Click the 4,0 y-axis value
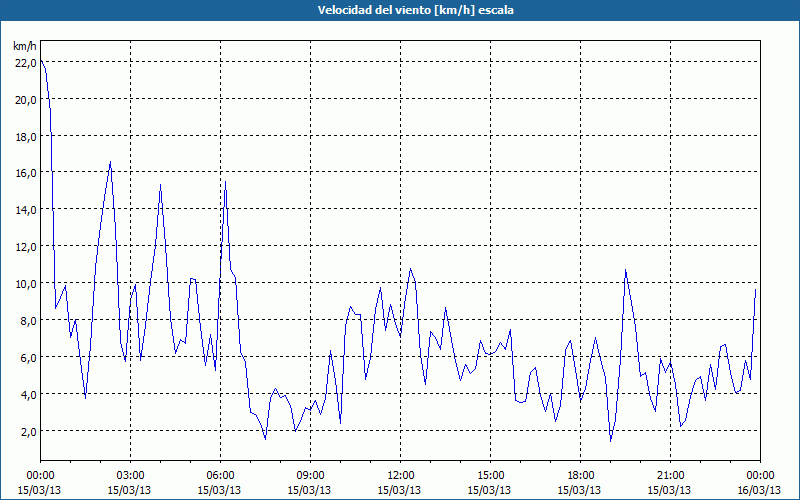This screenshot has width=800, height=500. [x=28, y=394]
